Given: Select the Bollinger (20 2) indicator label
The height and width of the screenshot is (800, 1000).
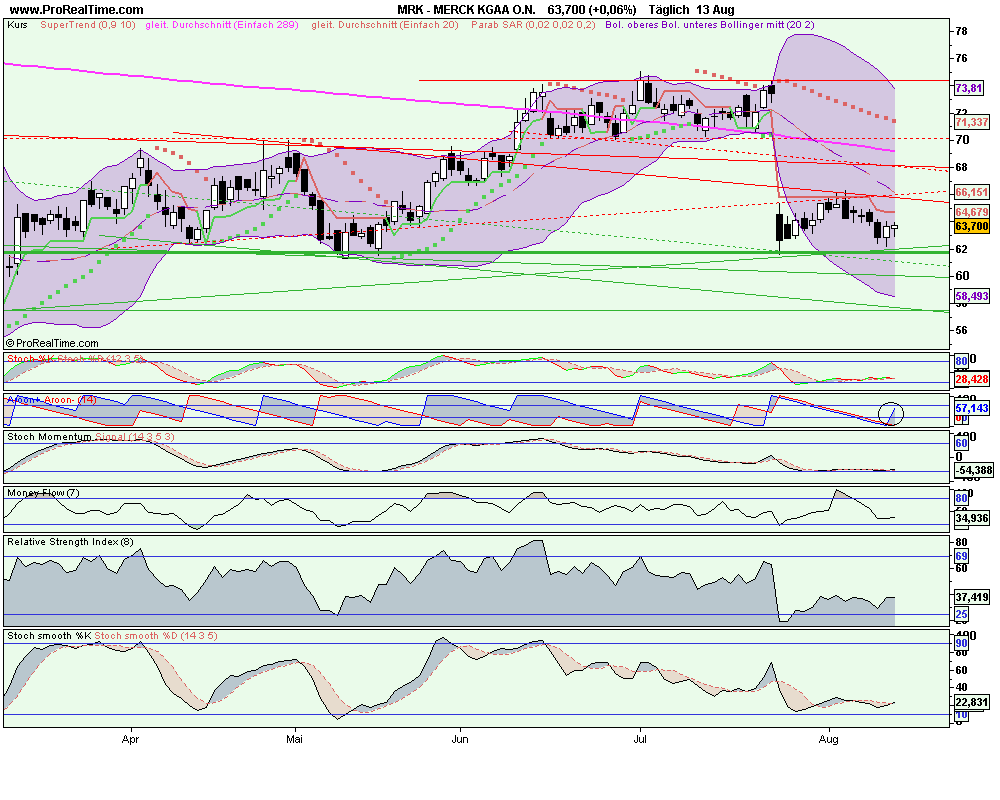Looking at the screenshot, I should 710,25.
